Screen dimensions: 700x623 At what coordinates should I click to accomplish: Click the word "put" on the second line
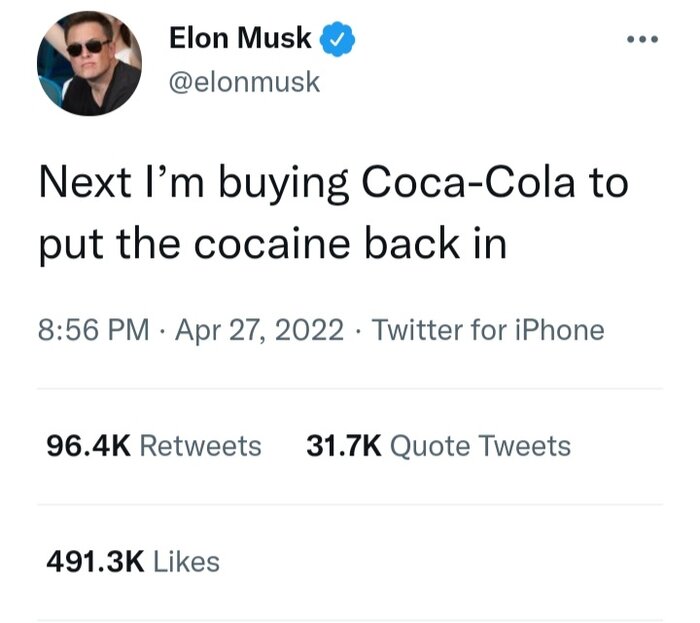[x=70, y=243]
